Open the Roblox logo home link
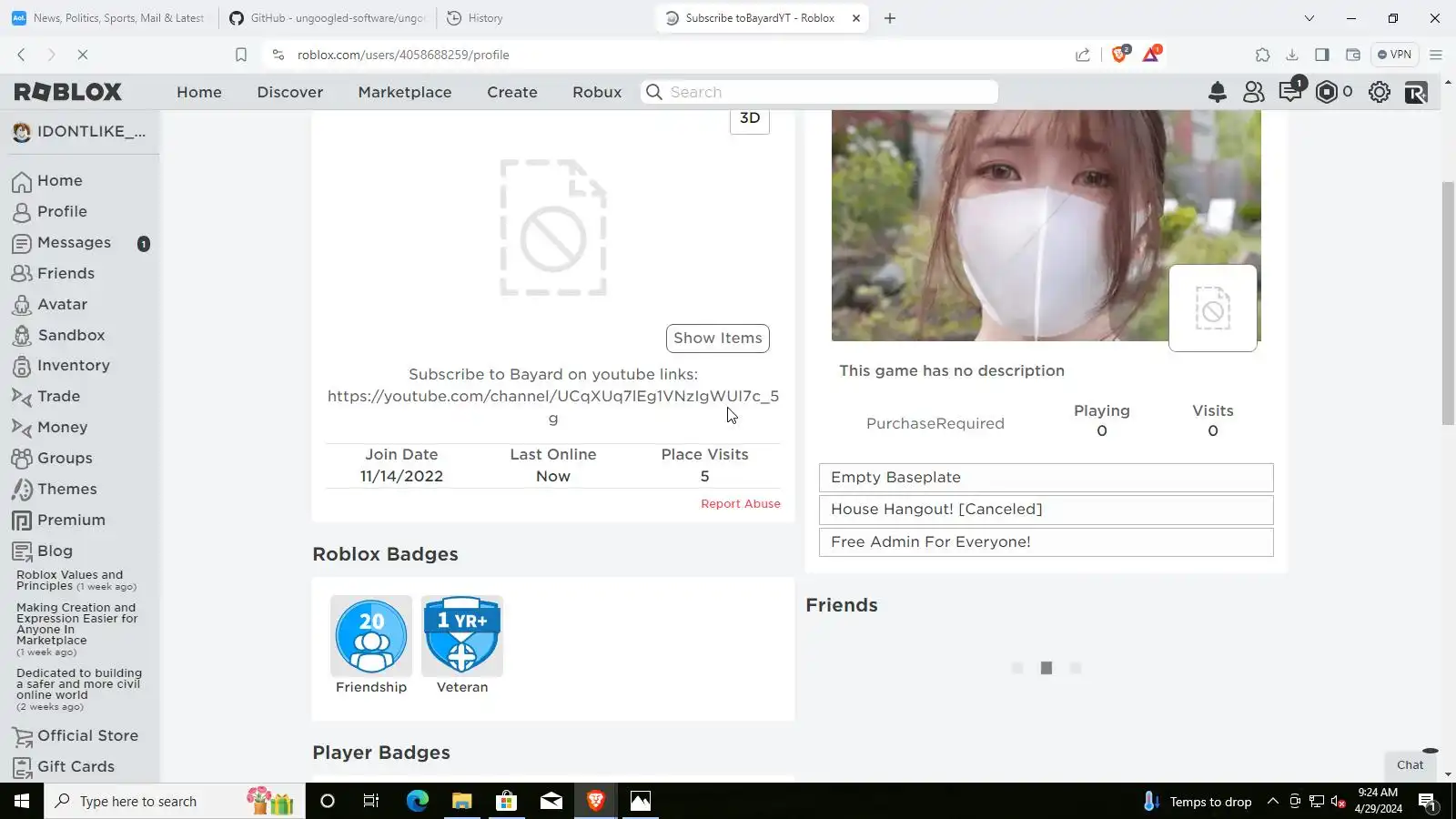The width and height of the screenshot is (1456, 819). 68,92
